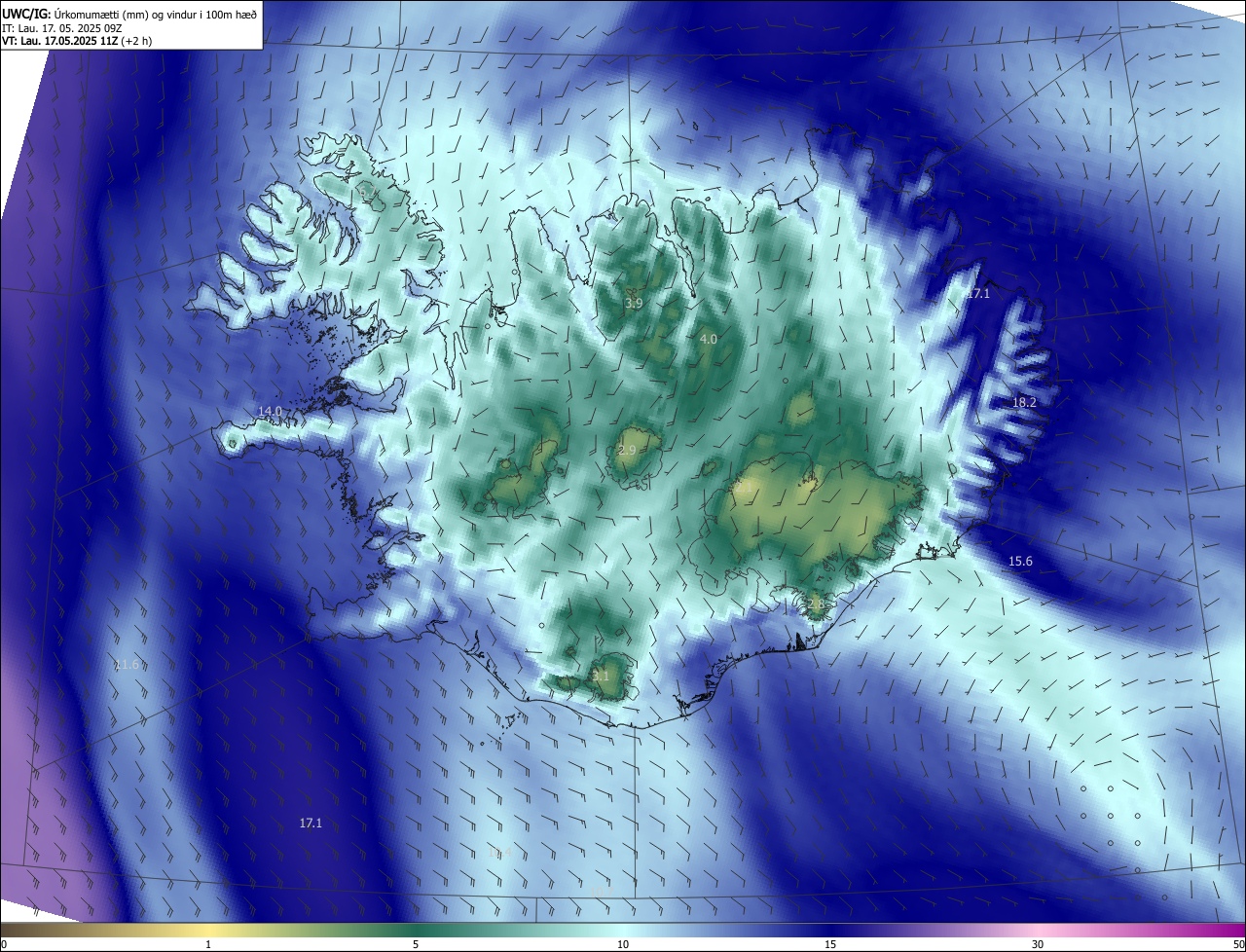
Task: Click the 5 tick on the colorbar
Action: click(x=416, y=944)
